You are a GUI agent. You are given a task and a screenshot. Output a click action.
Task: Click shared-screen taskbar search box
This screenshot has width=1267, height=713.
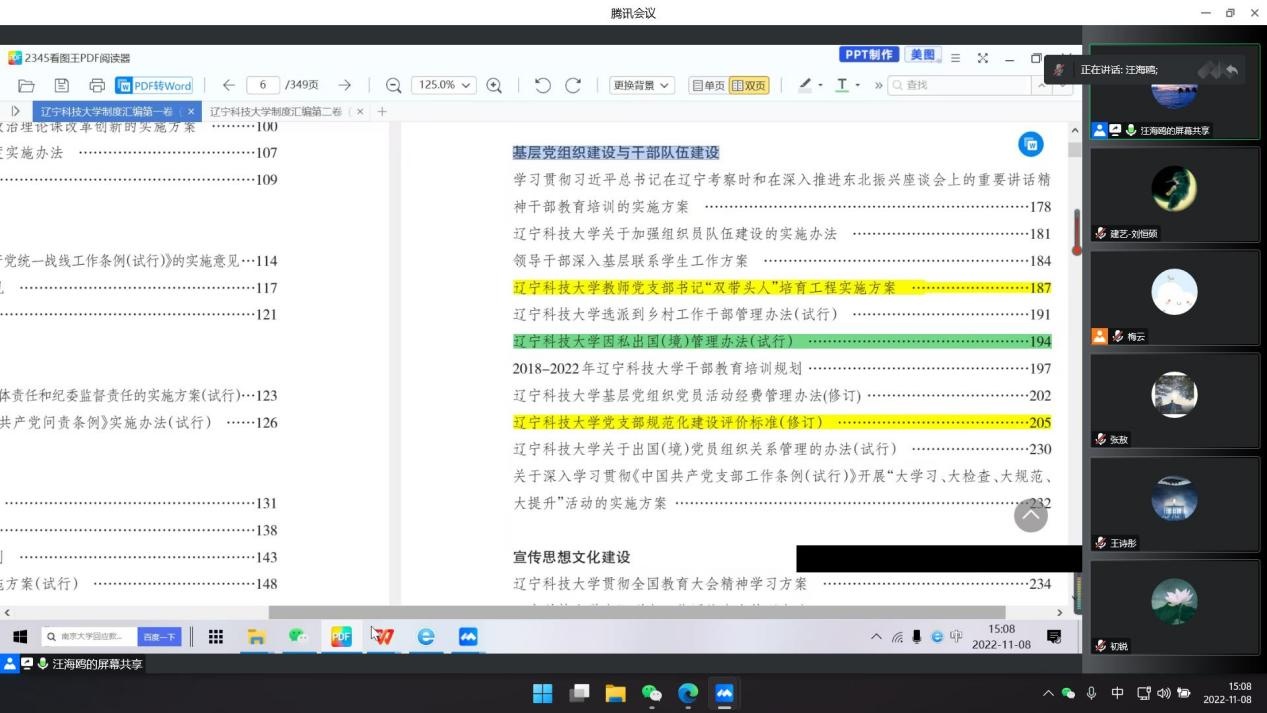pyautogui.click(x=90, y=637)
